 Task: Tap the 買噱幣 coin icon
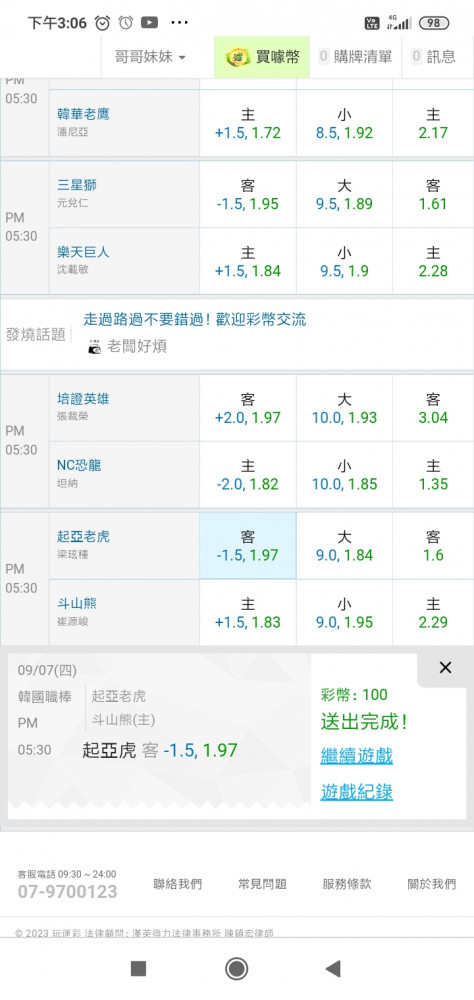click(239, 57)
